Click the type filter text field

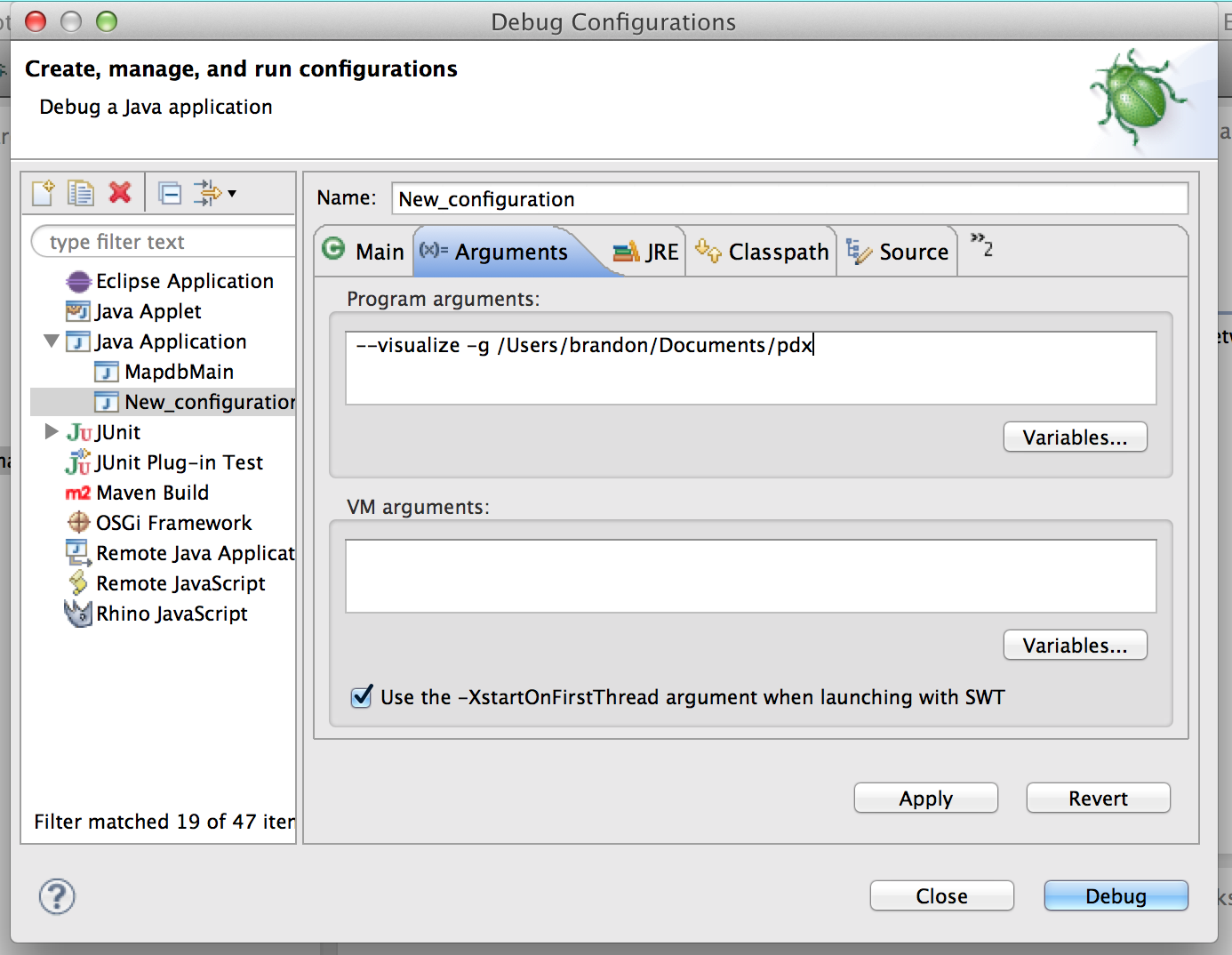pyautogui.click(x=164, y=242)
